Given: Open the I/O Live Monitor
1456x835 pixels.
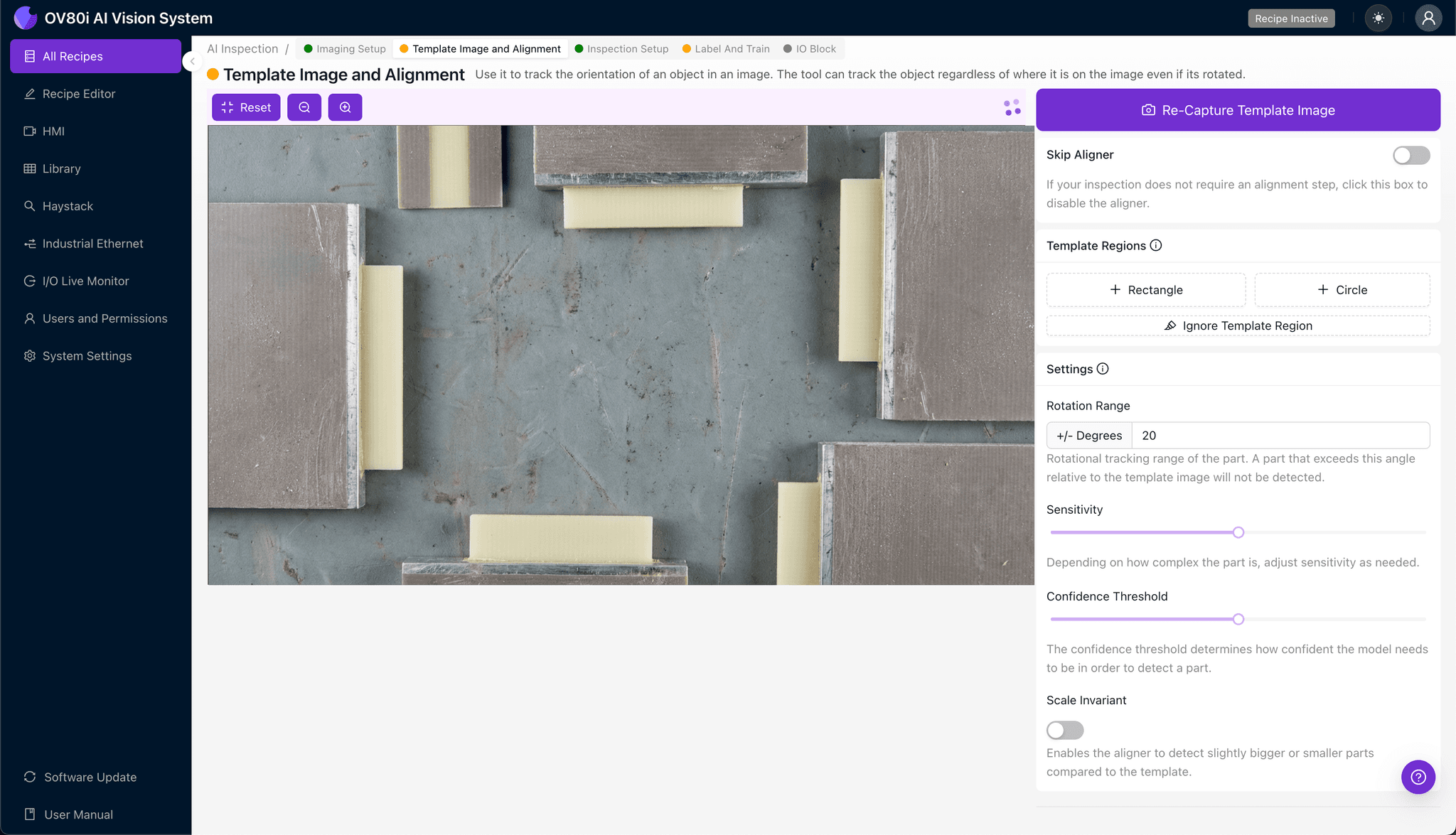Looking at the screenshot, I should pyautogui.click(x=83, y=281).
